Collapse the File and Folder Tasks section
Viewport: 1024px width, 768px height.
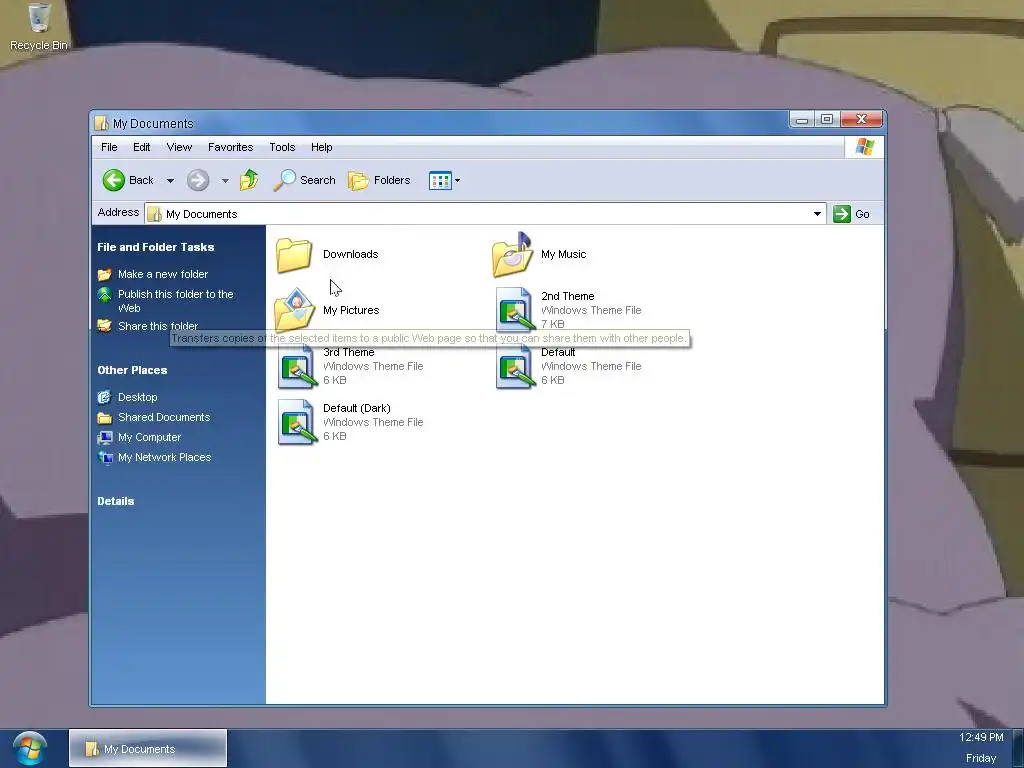point(156,247)
